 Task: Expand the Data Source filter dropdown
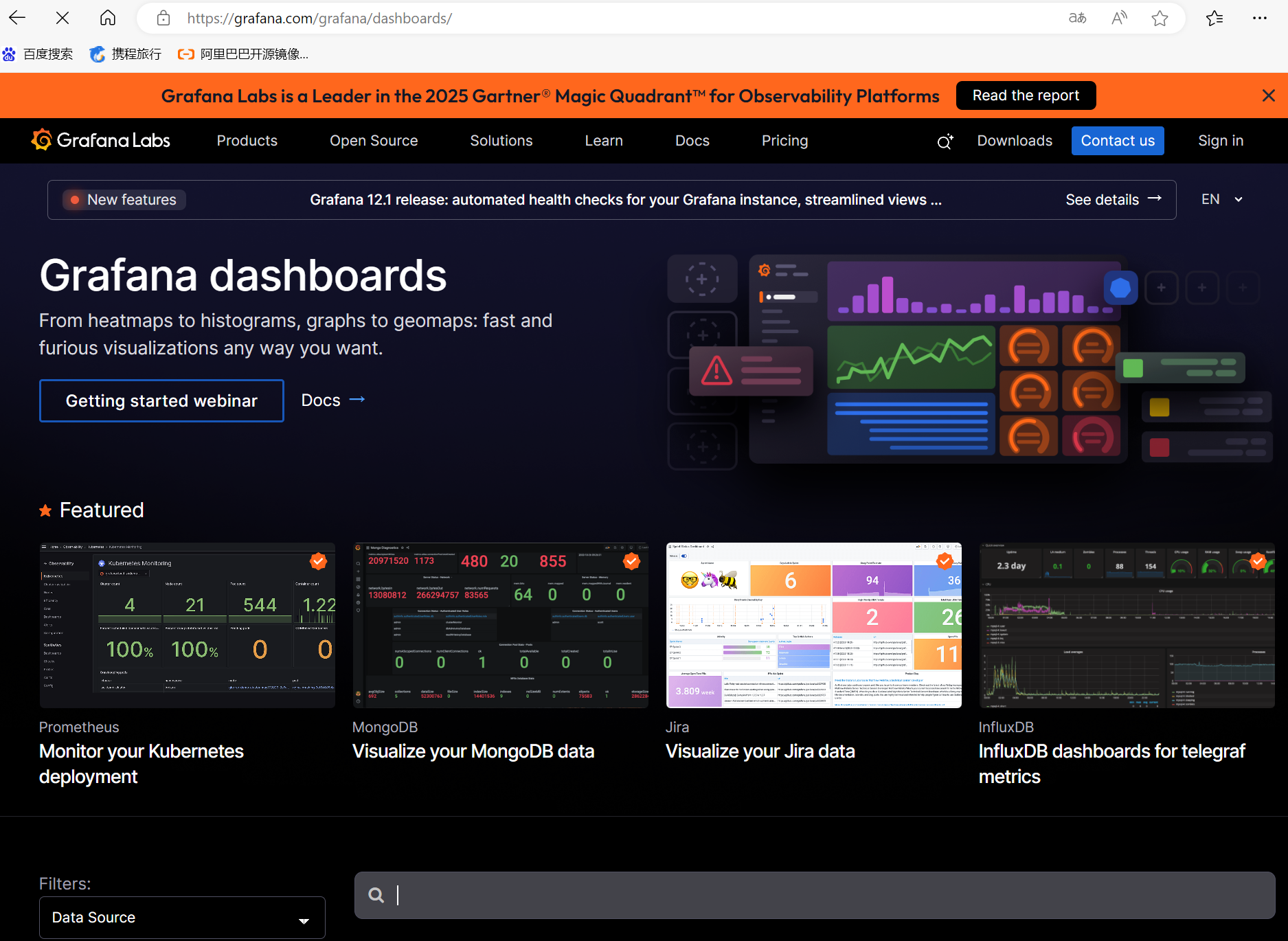tap(182, 918)
